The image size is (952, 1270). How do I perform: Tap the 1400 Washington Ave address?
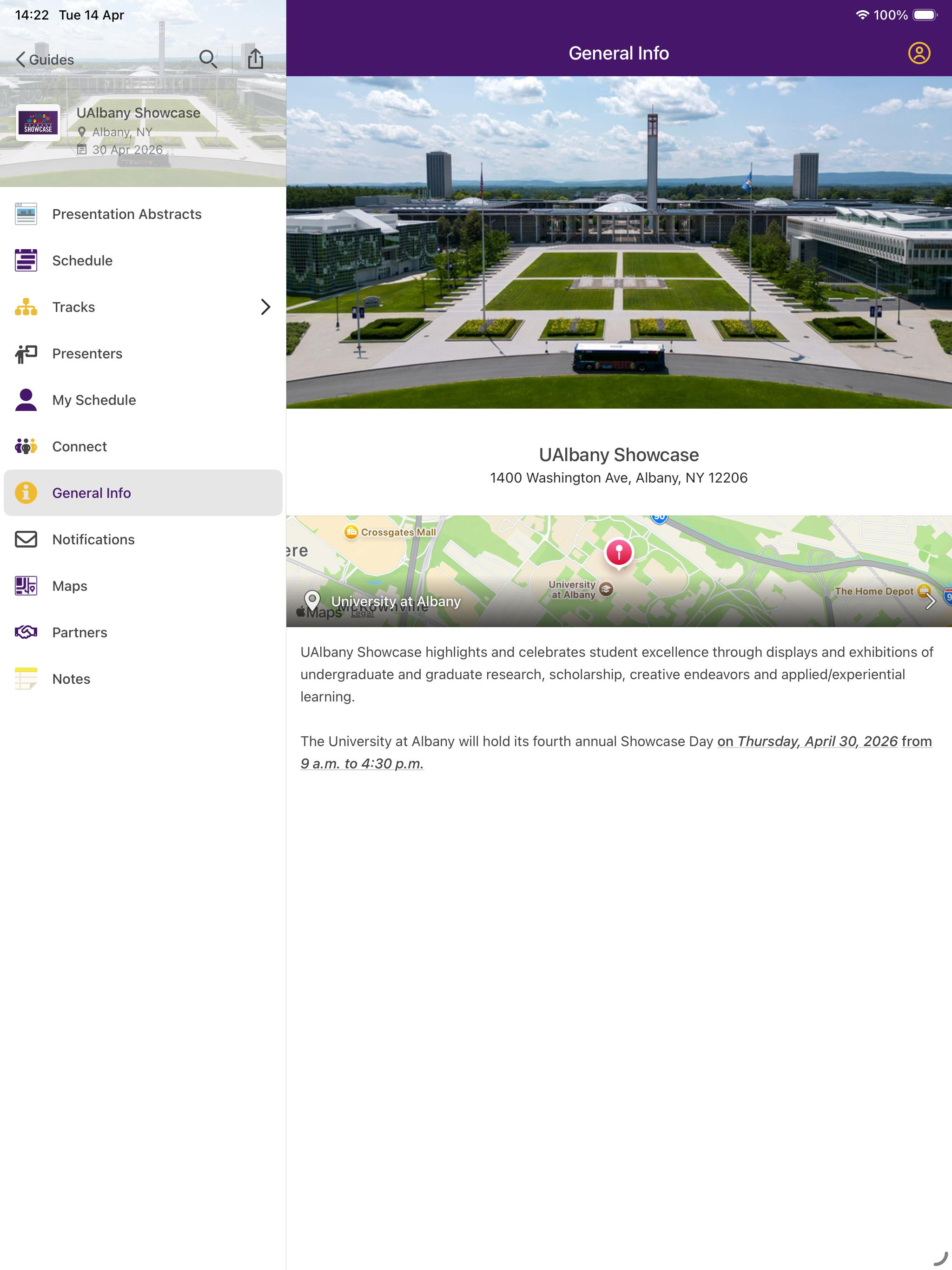pyautogui.click(x=619, y=478)
